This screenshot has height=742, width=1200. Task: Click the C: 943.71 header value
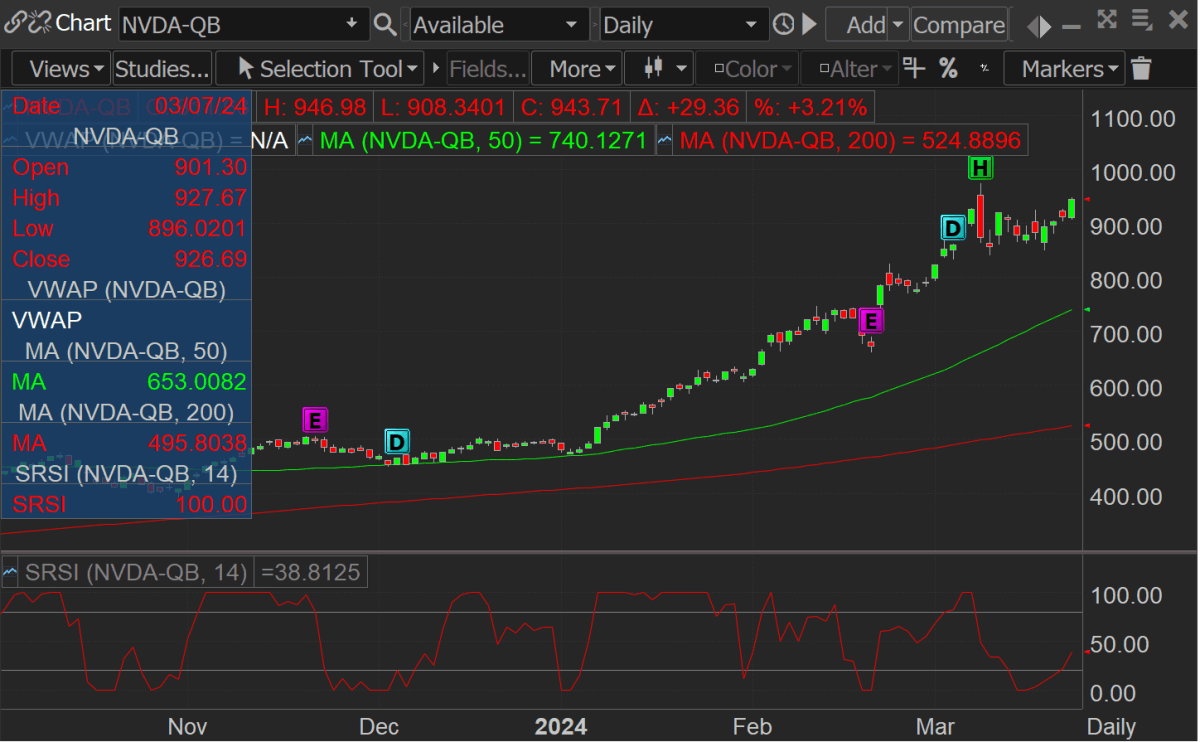[x=572, y=106]
